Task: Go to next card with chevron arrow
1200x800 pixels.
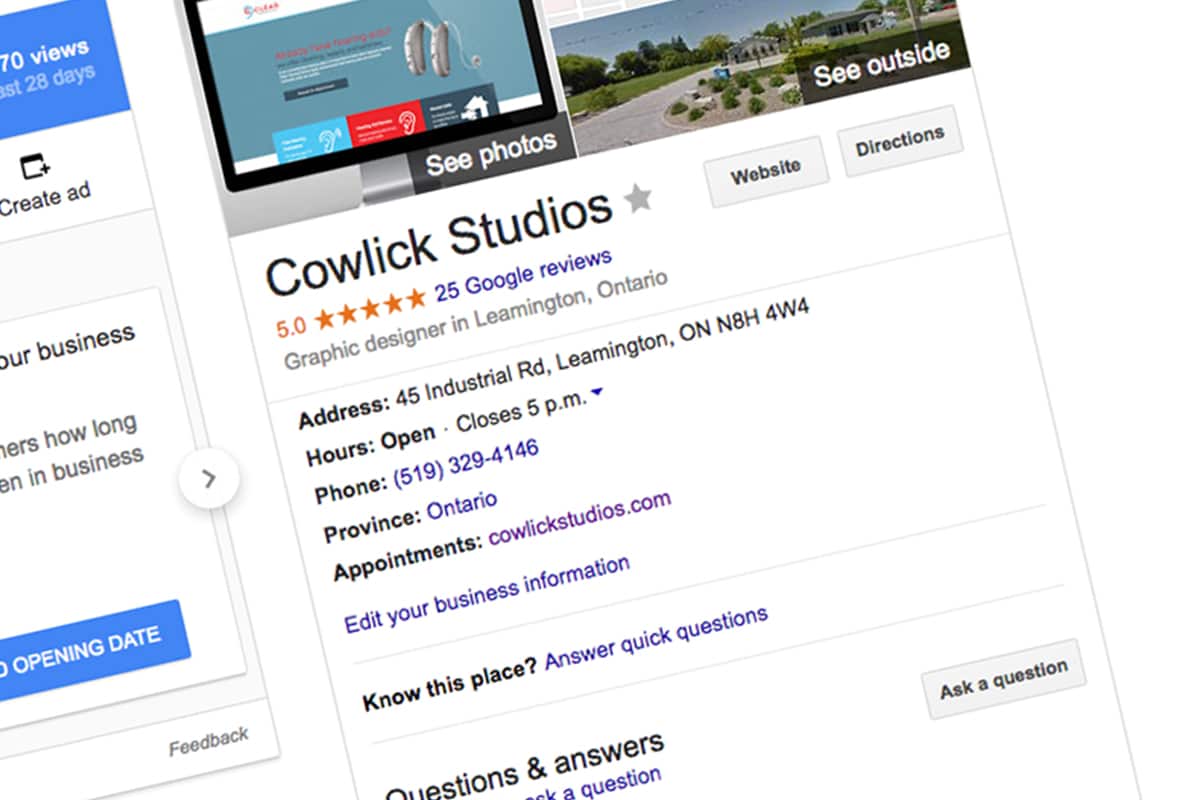Action: pyautogui.click(x=209, y=480)
